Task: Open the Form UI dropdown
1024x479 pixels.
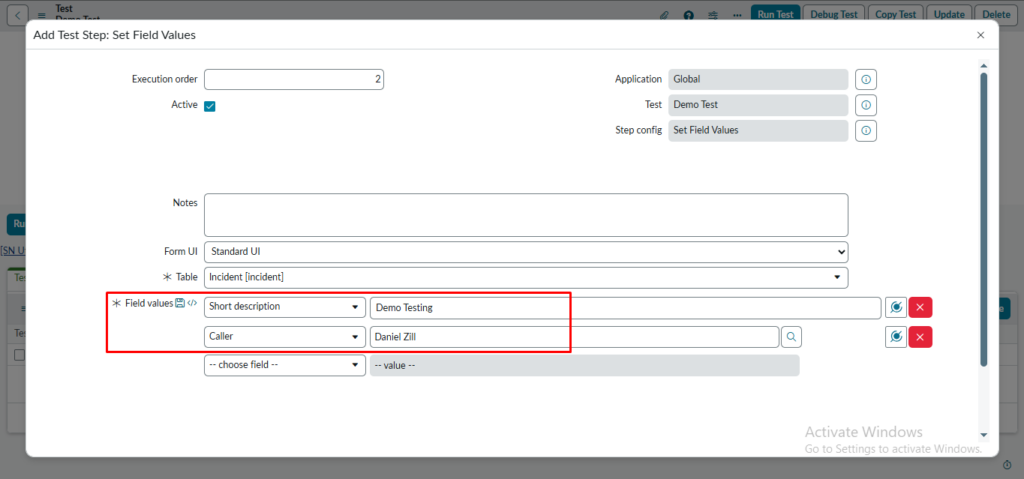Action: [526, 252]
